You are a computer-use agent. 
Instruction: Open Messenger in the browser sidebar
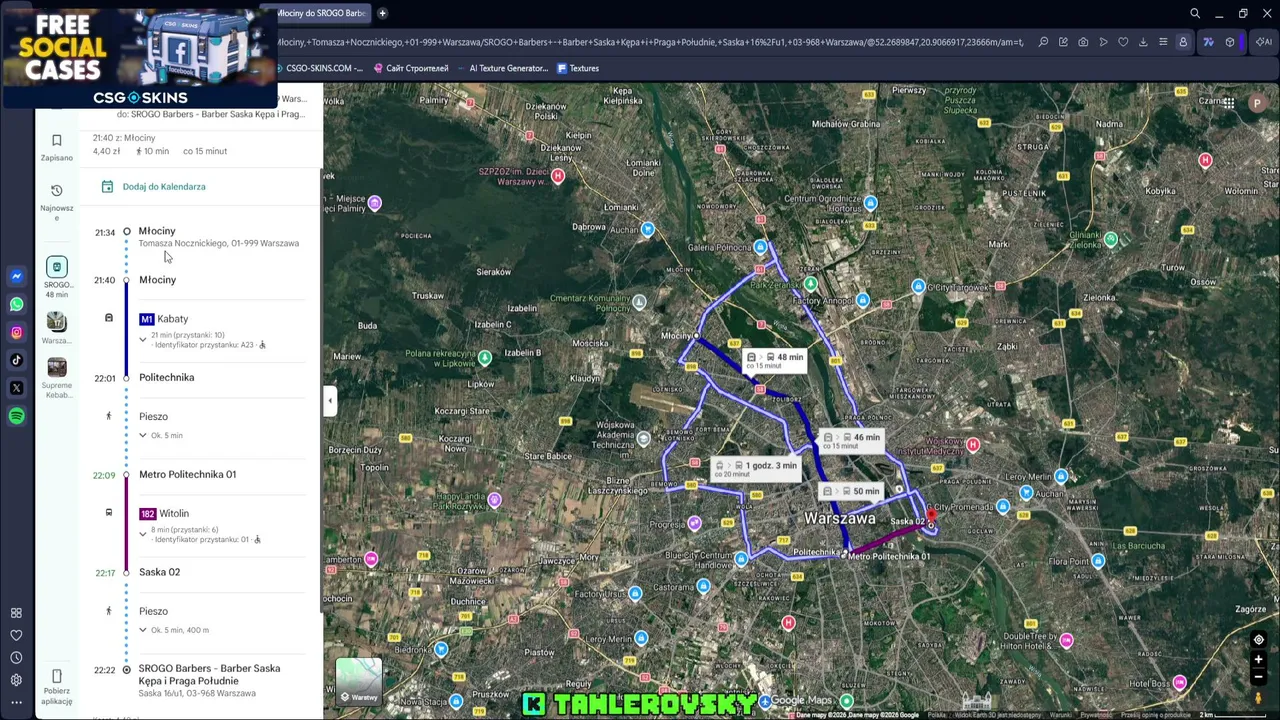pyautogui.click(x=16, y=276)
